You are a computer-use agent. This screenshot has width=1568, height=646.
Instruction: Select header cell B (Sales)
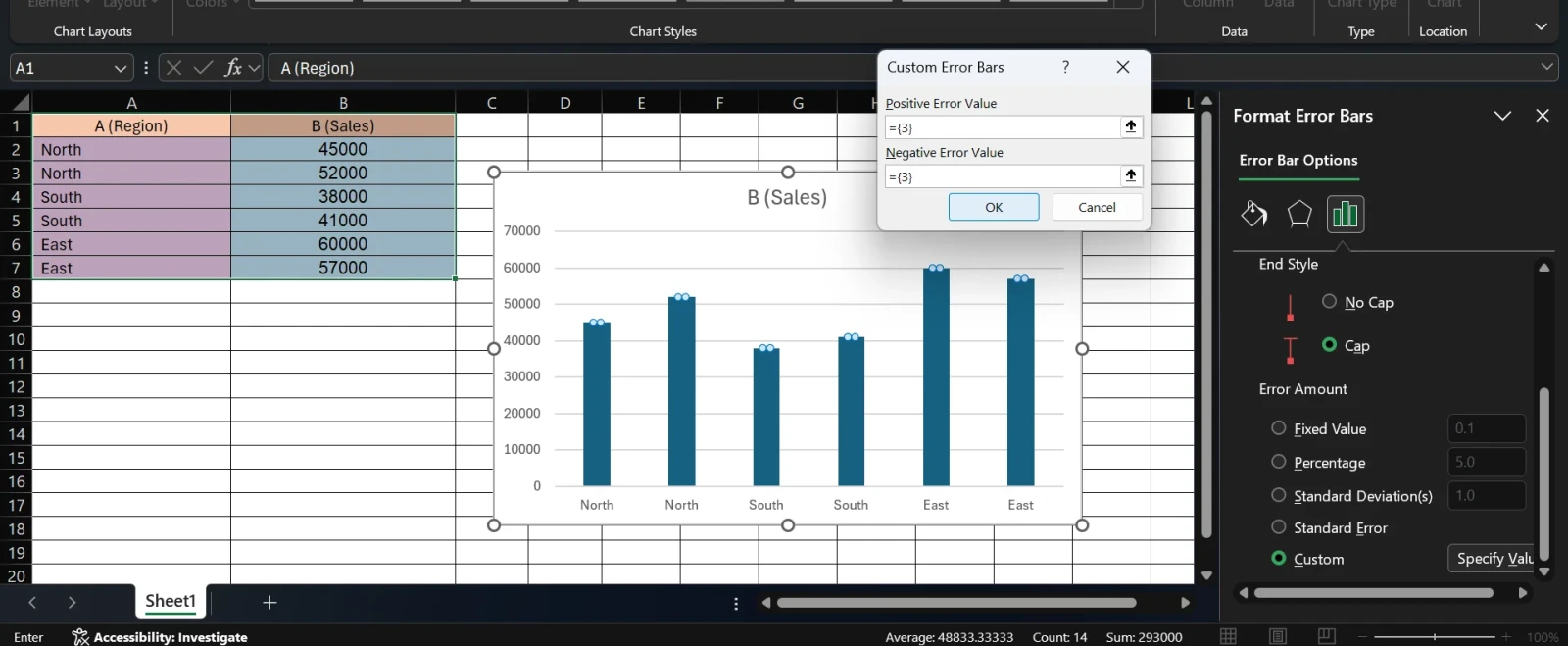point(343,125)
